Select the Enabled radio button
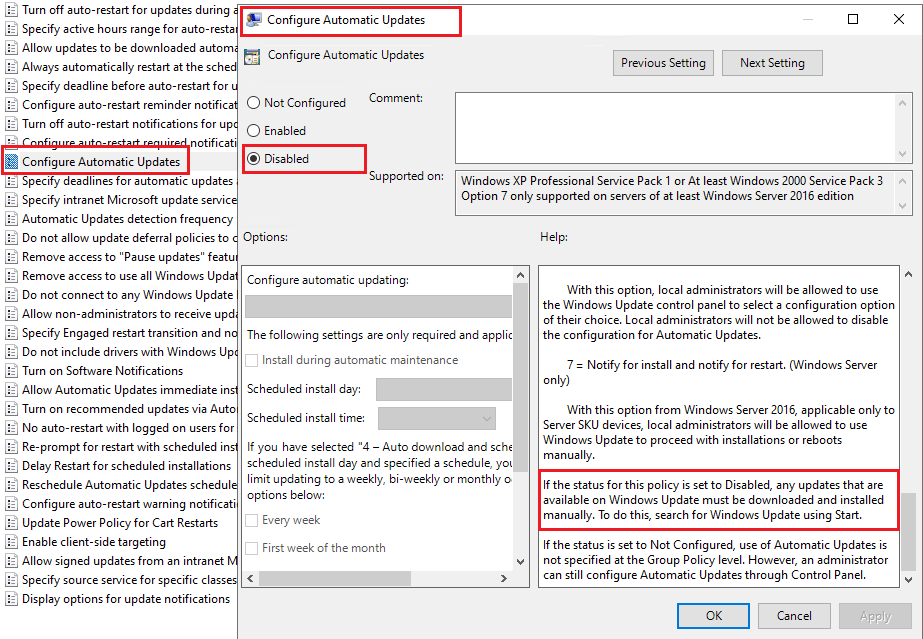 (253, 131)
